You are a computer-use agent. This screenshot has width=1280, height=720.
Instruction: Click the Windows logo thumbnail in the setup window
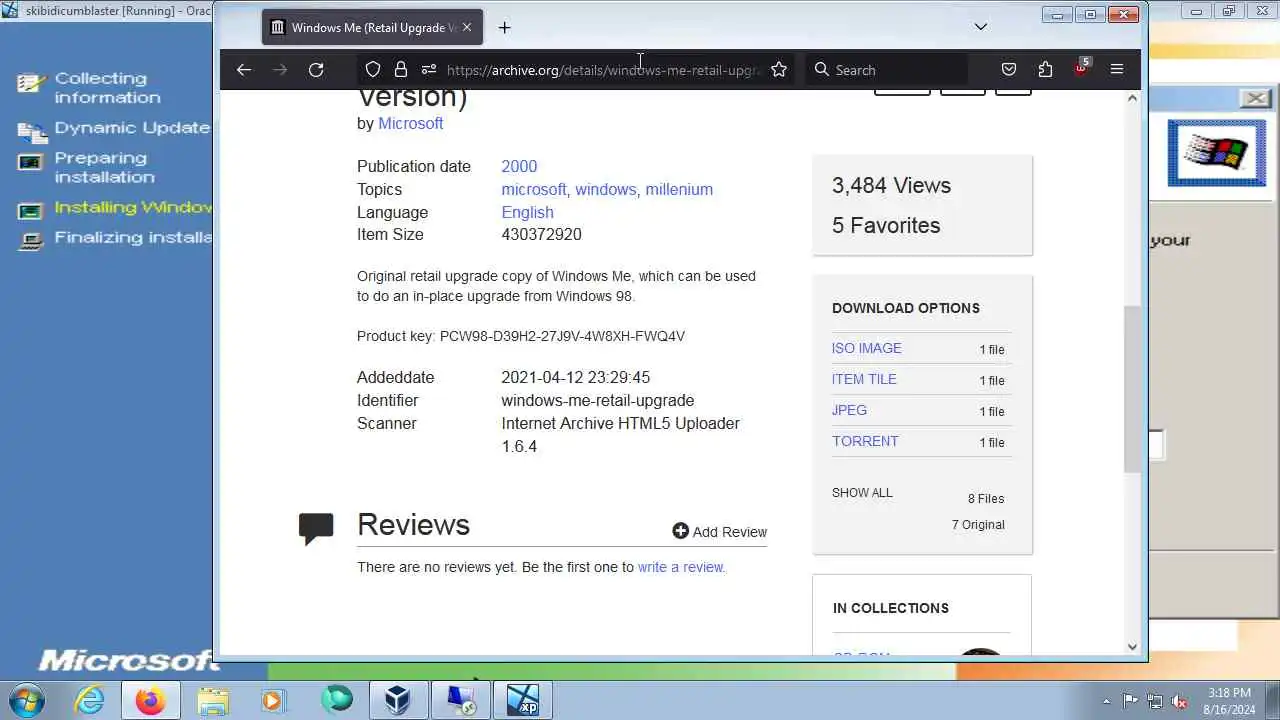(x=1217, y=152)
